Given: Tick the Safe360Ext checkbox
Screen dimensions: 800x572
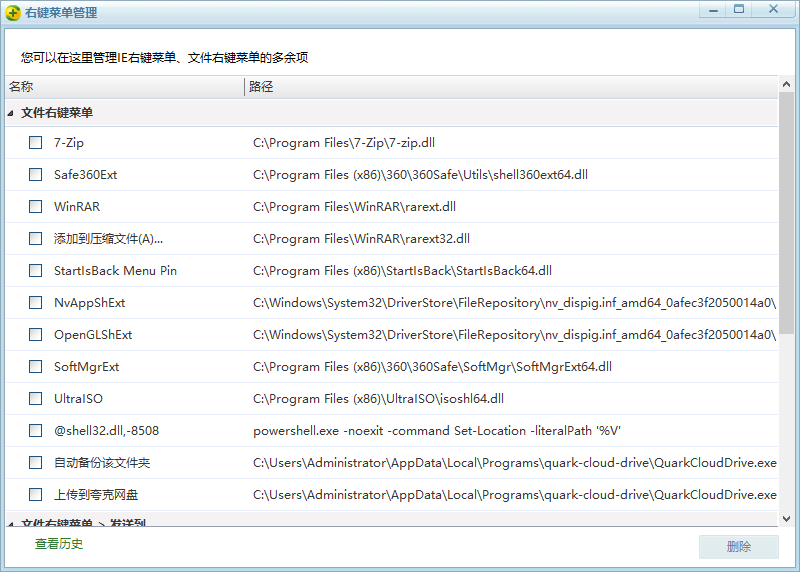Looking at the screenshot, I should pyautogui.click(x=36, y=175).
